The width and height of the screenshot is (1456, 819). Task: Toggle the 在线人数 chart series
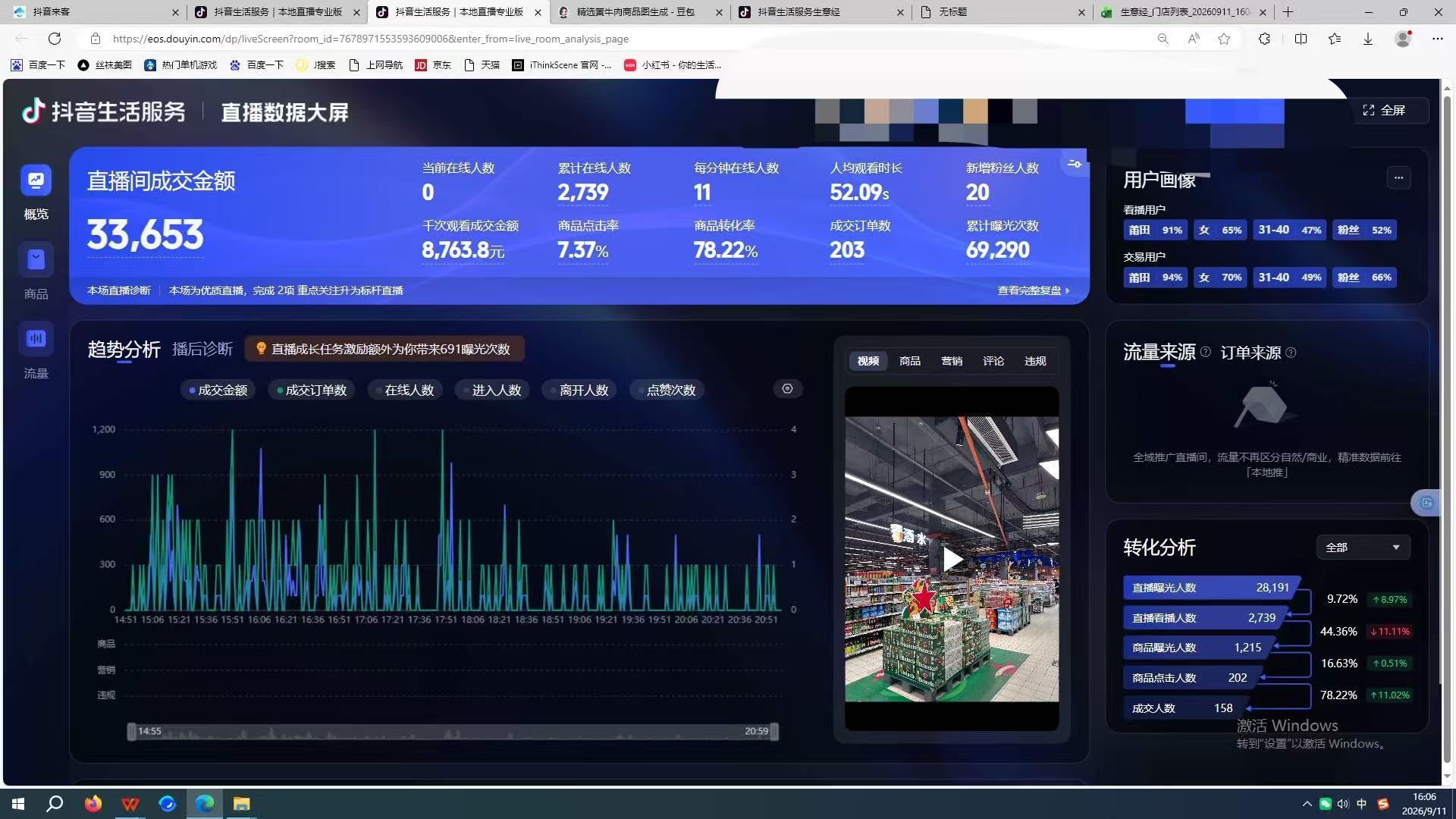(x=404, y=391)
